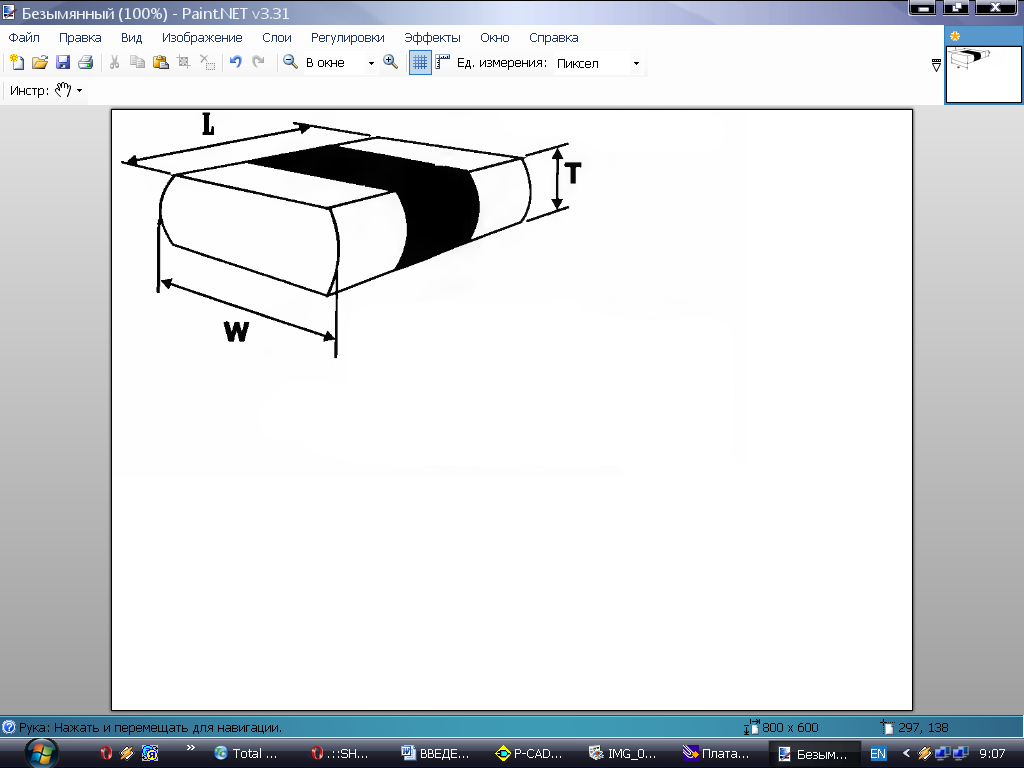This screenshot has height=768, width=1024.
Task: Zoom out with the magnifier minus icon
Action: 290,63
